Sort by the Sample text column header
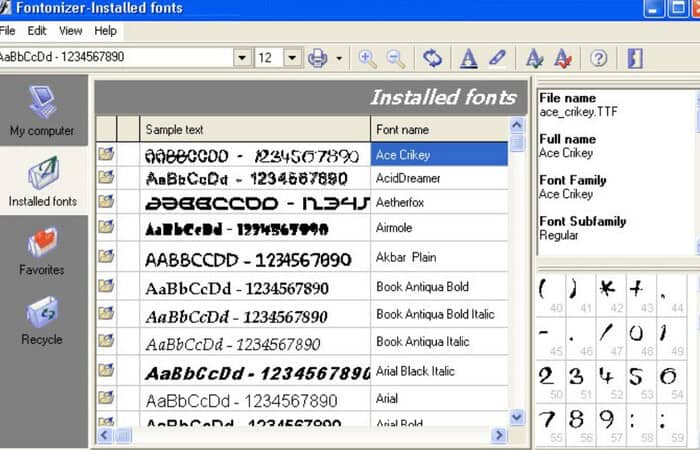Screen dimensions: 700x450 (x=255, y=129)
